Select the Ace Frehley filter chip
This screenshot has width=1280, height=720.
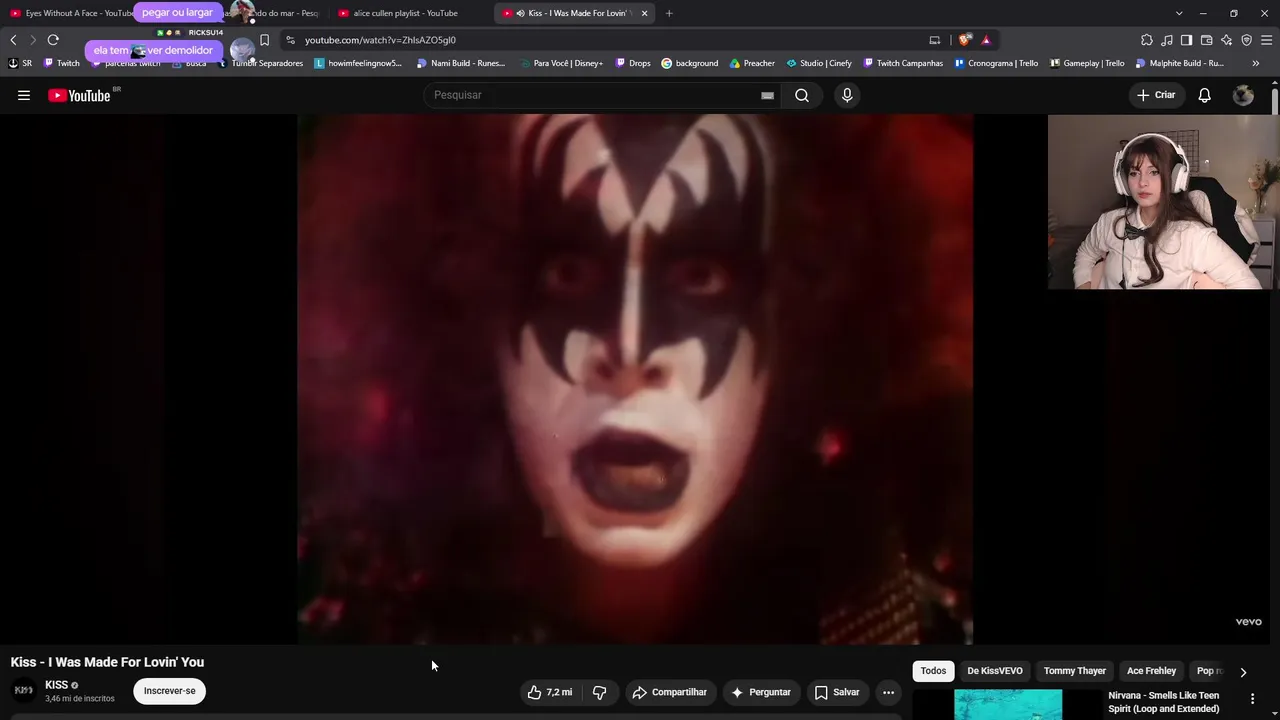coord(1151,671)
